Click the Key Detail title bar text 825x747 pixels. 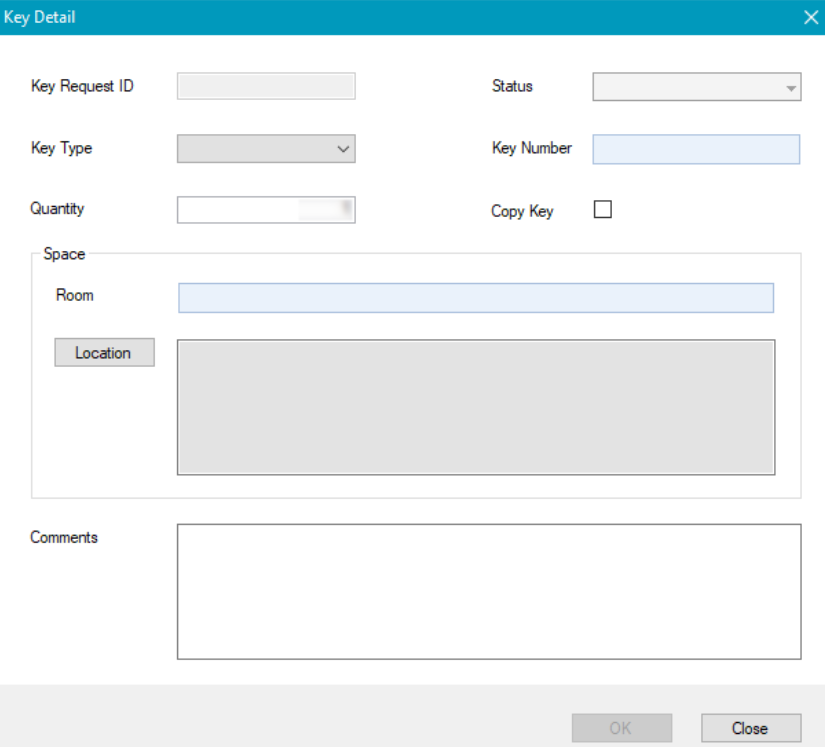tap(40, 17)
